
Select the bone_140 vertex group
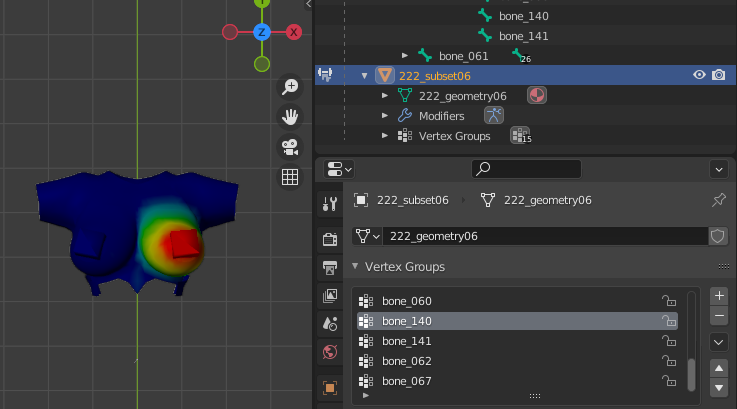[x=517, y=321]
